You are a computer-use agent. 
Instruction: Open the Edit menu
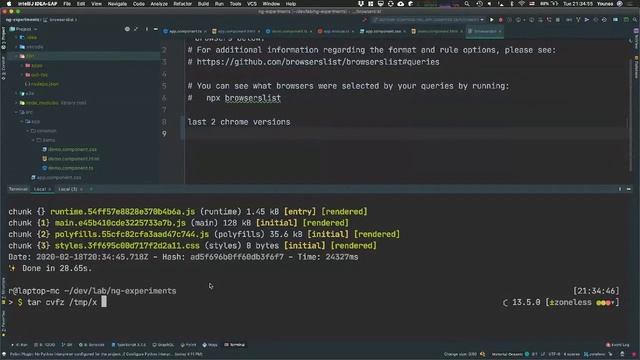tap(81, 4)
